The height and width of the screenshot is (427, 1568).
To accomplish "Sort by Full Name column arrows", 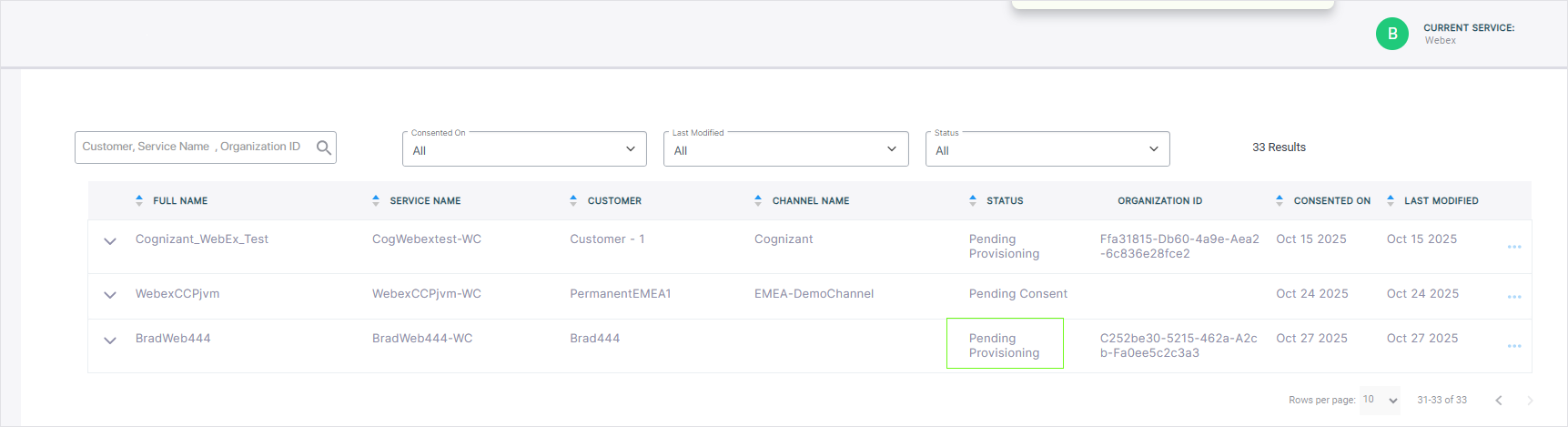I will click(139, 200).
